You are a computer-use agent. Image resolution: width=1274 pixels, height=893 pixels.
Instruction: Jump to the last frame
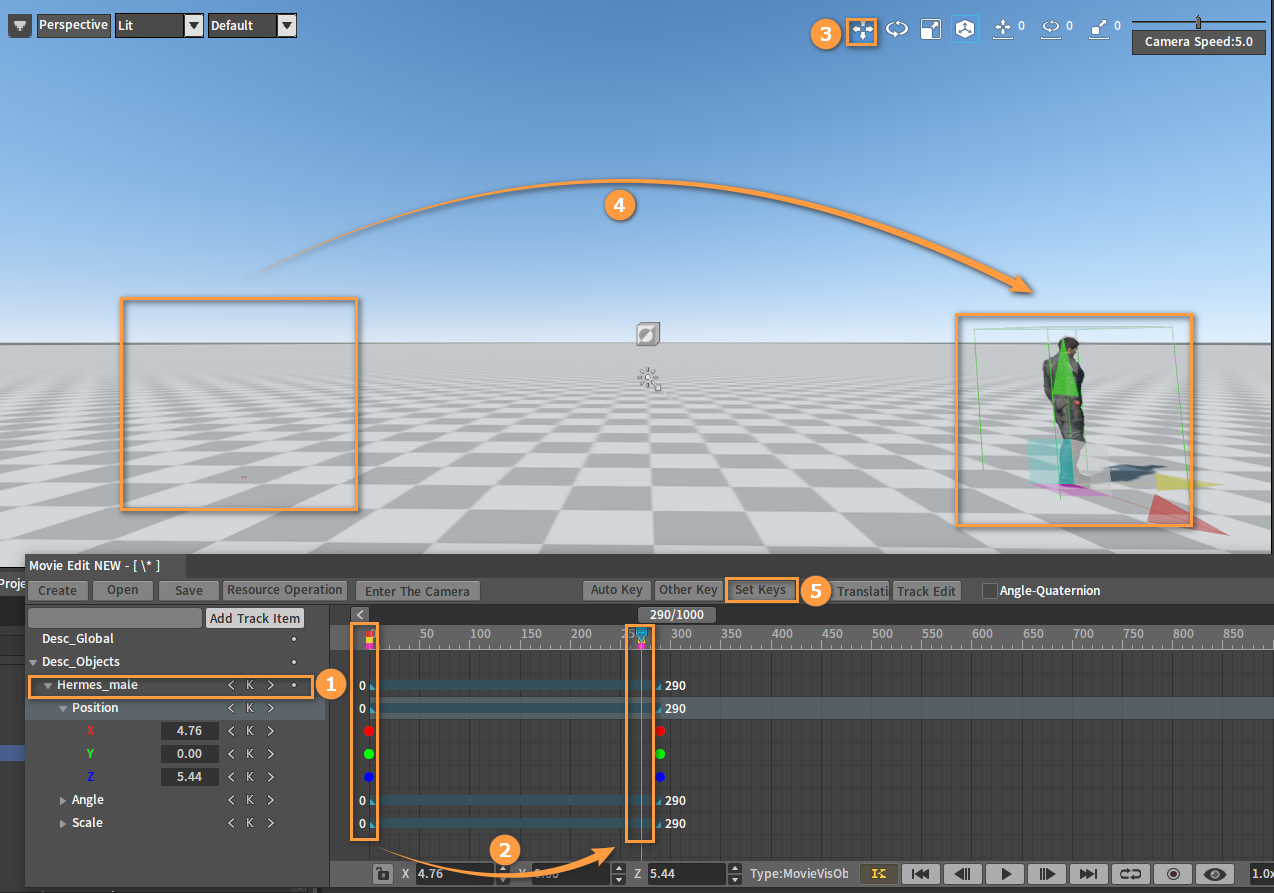(x=1088, y=874)
